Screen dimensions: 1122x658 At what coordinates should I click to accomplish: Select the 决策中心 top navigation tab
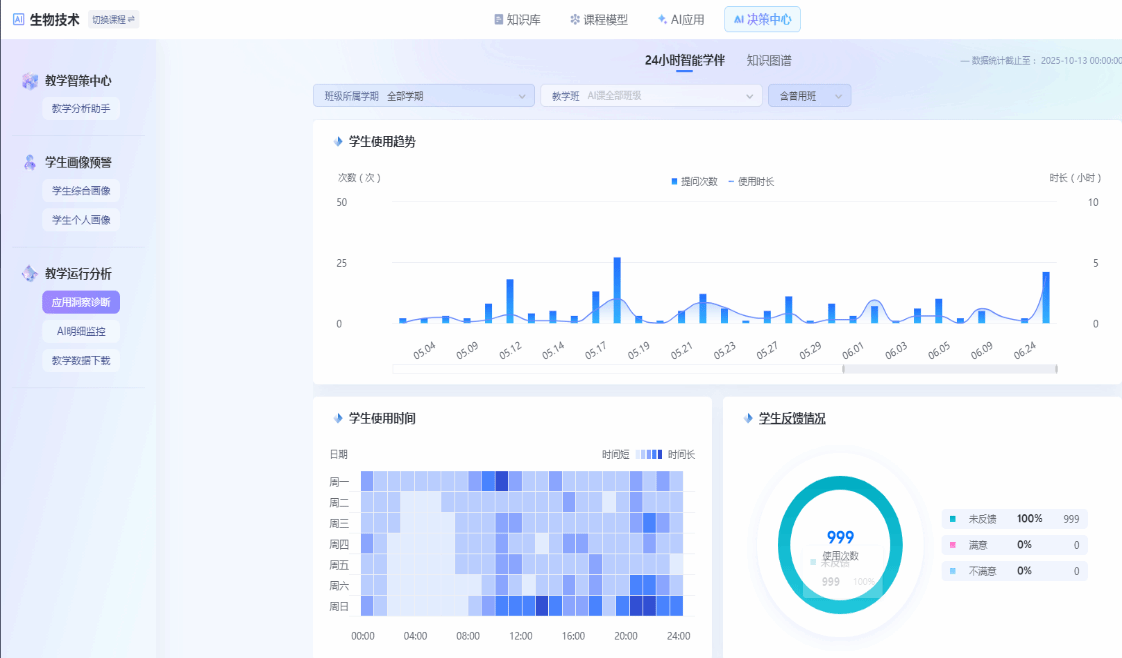pos(762,19)
